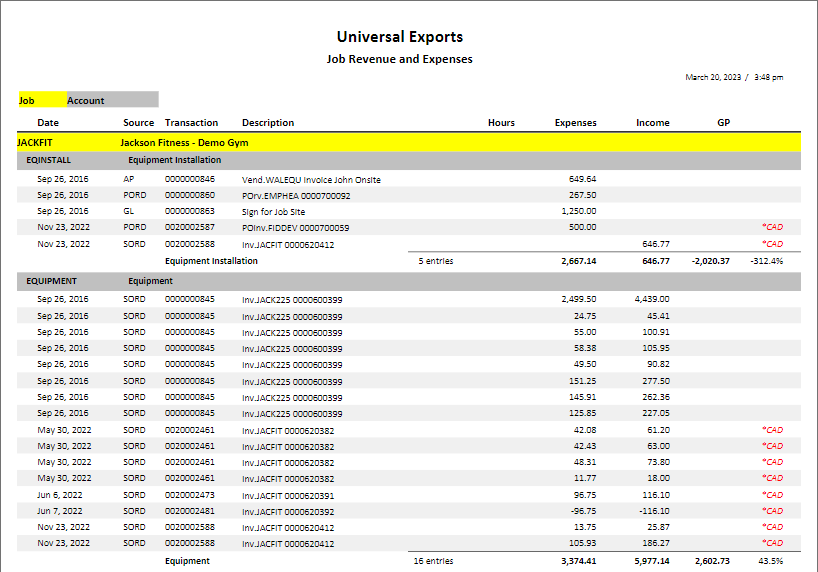The width and height of the screenshot is (818, 572).
Task: Click the Date column header
Action: 48,123
